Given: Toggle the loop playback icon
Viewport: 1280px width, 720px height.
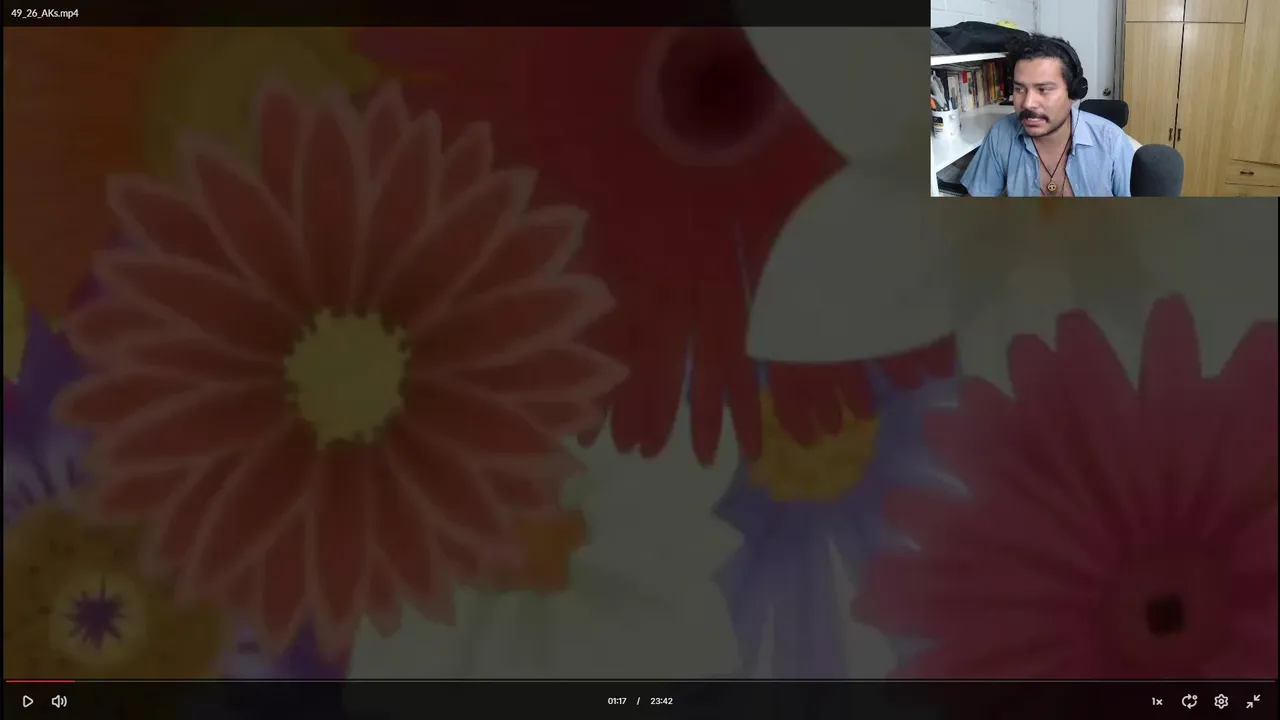Looking at the screenshot, I should click(x=1189, y=701).
